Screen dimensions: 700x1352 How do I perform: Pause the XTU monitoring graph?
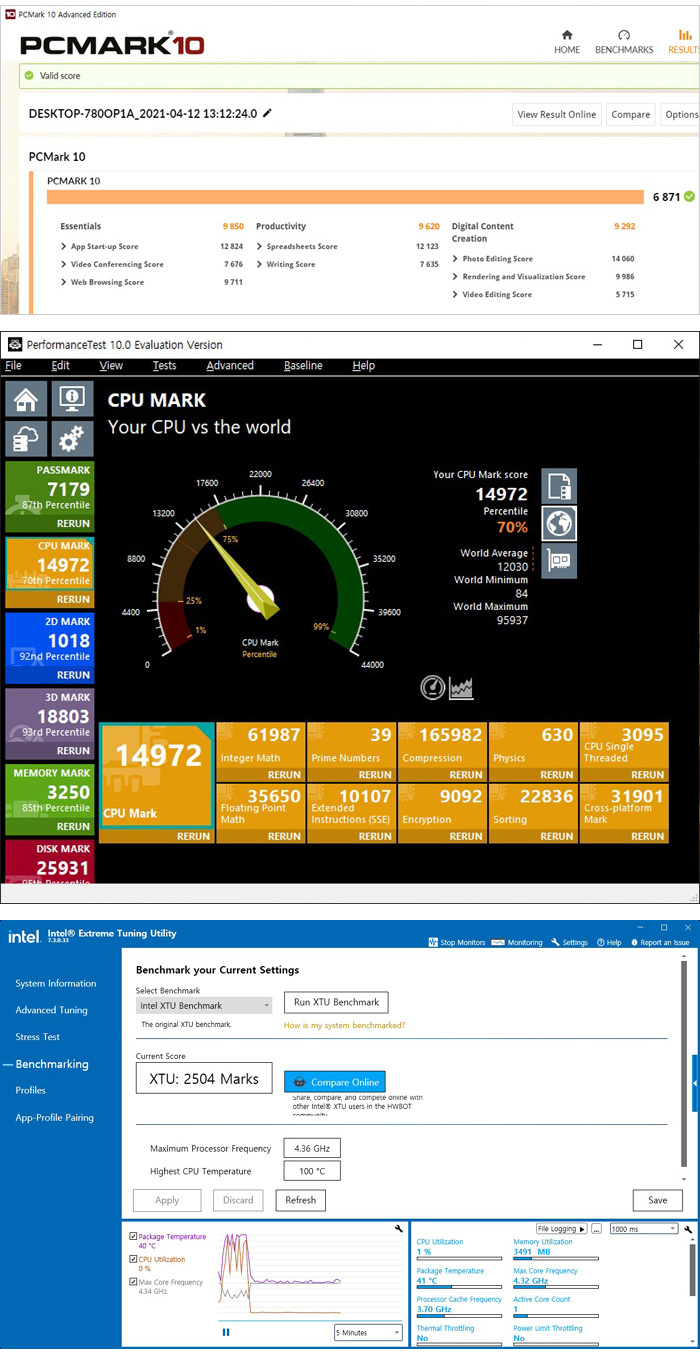[x=226, y=1332]
